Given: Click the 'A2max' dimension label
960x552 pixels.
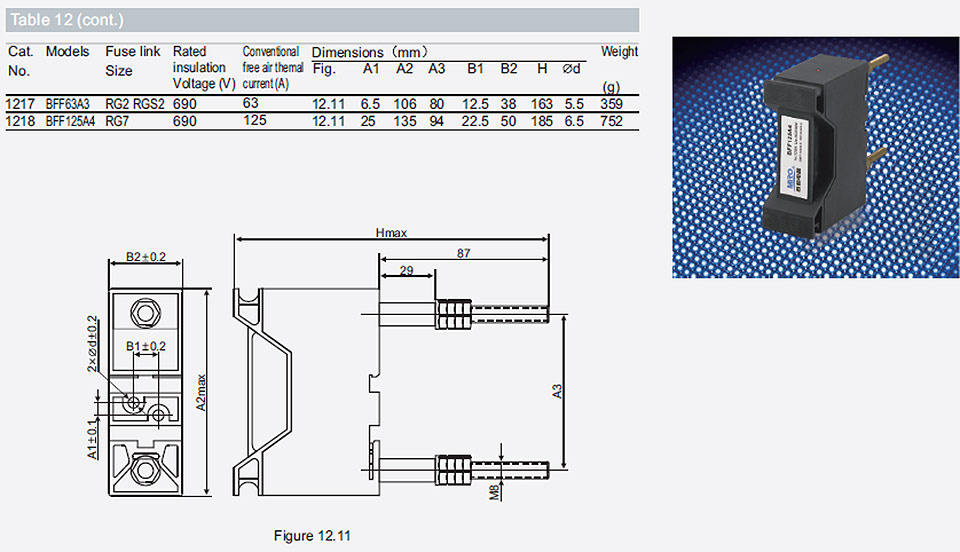Looking at the screenshot, I should [x=201, y=392].
